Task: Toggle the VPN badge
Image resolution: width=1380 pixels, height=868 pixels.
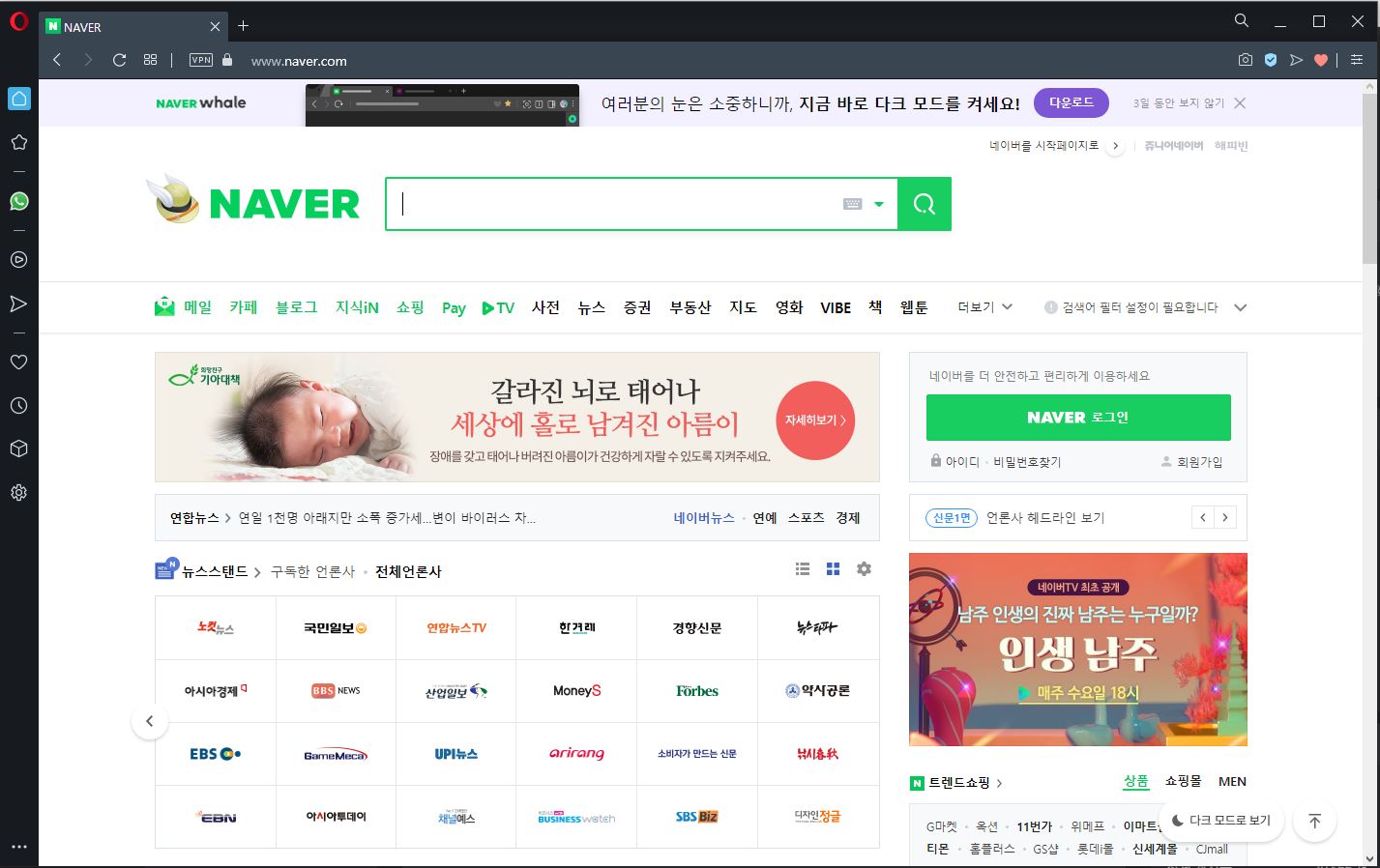Action: [x=201, y=60]
